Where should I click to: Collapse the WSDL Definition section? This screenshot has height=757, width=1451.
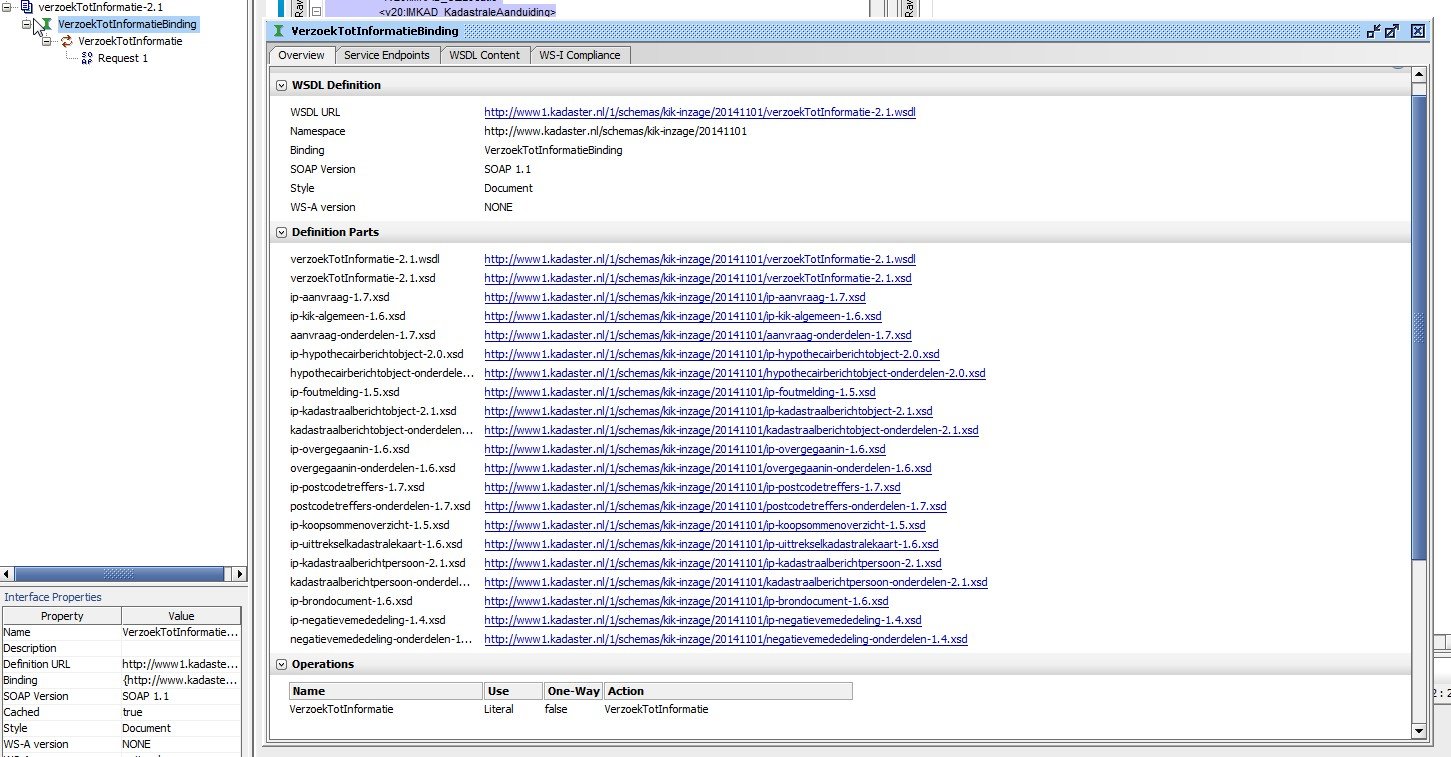[x=281, y=85]
